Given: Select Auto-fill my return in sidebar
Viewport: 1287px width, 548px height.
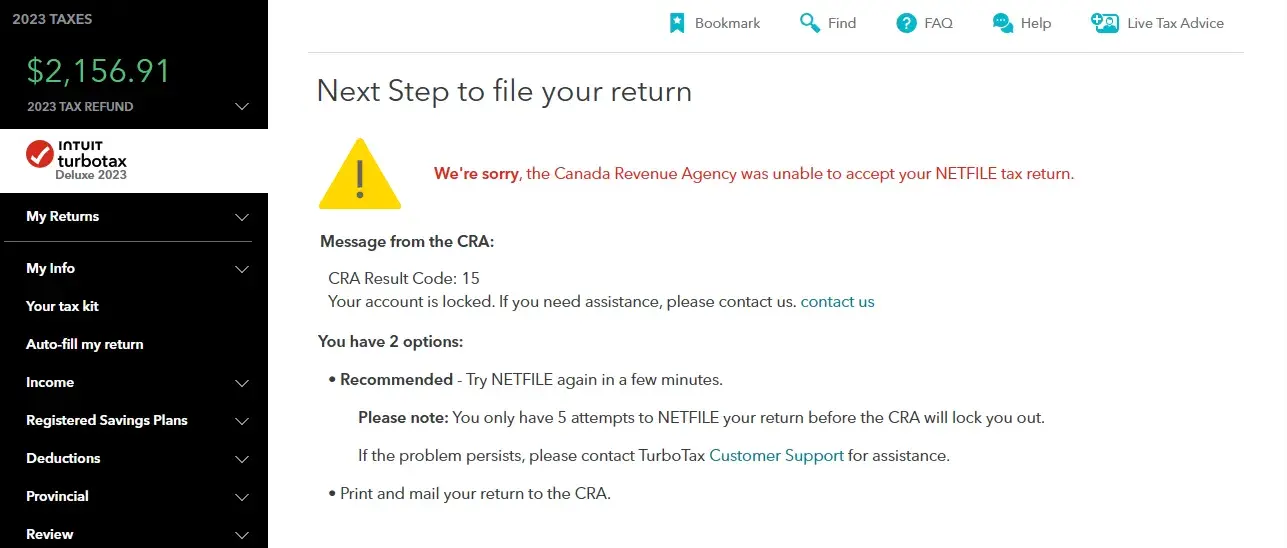Looking at the screenshot, I should pos(85,344).
